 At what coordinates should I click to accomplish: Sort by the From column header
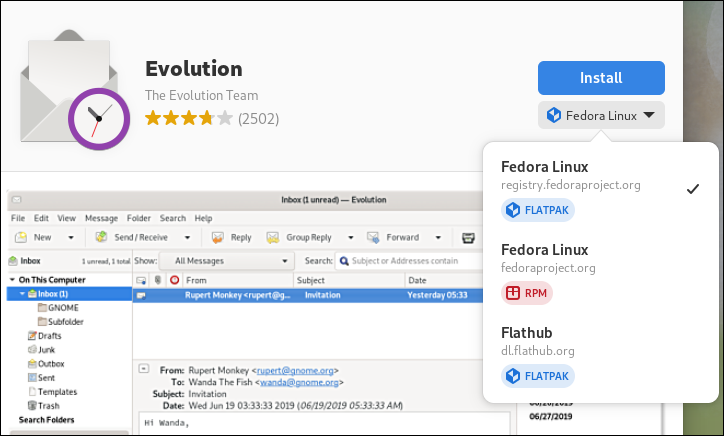tap(238, 280)
